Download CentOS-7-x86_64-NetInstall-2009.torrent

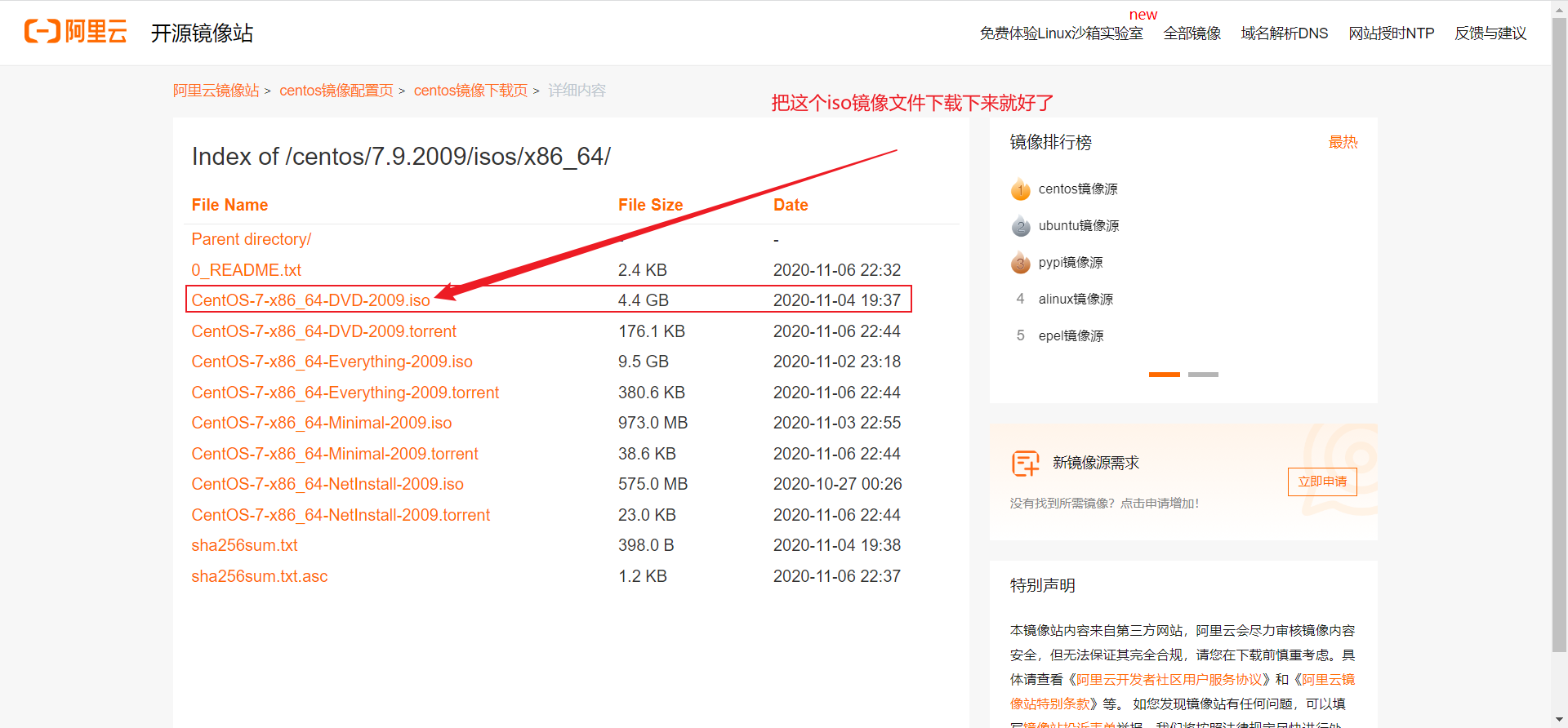(341, 515)
